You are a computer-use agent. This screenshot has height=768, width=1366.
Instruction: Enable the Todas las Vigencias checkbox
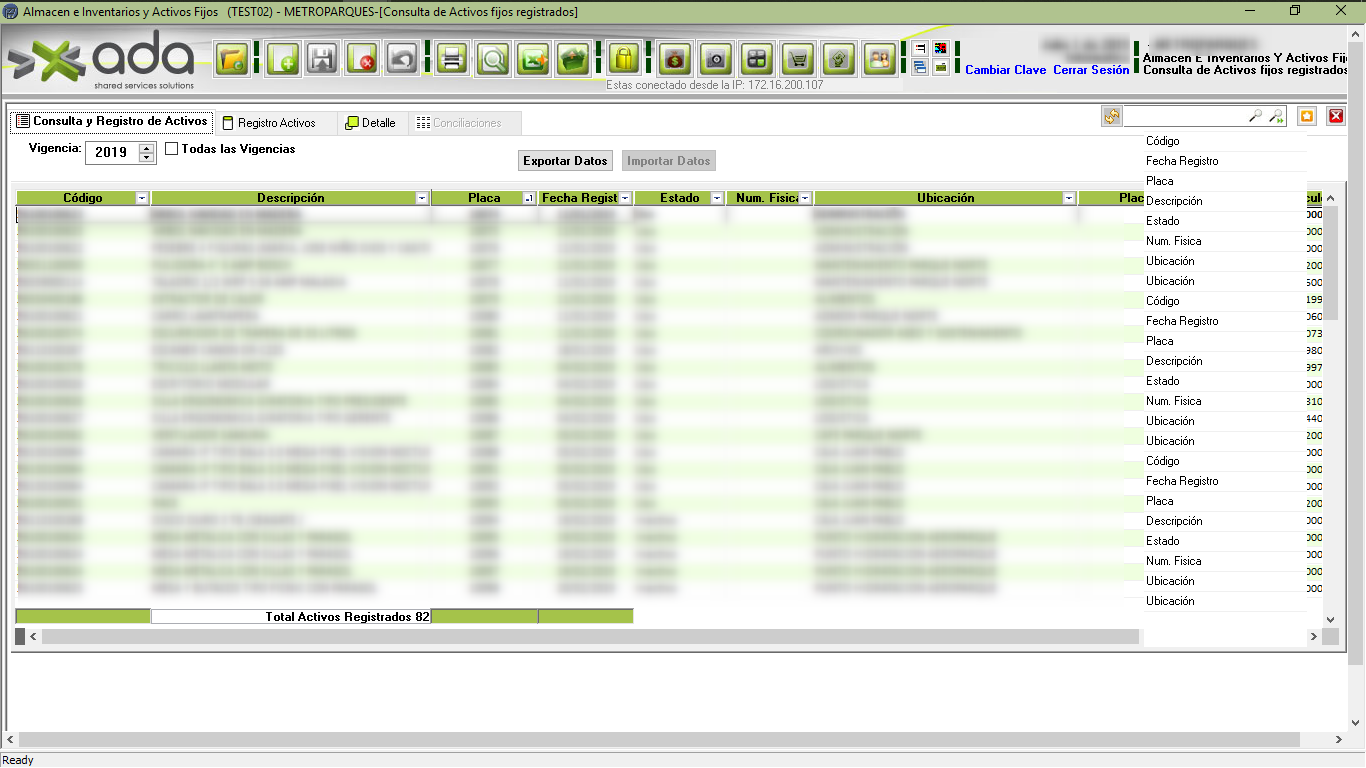pos(172,149)
